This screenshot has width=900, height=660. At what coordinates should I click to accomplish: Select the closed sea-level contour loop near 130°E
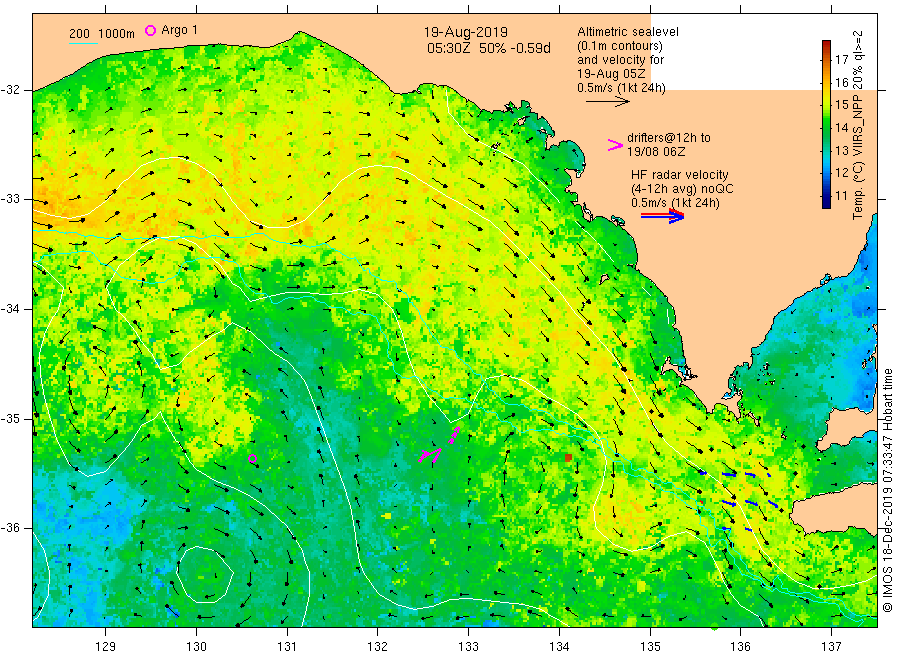(x=205, y=574)
